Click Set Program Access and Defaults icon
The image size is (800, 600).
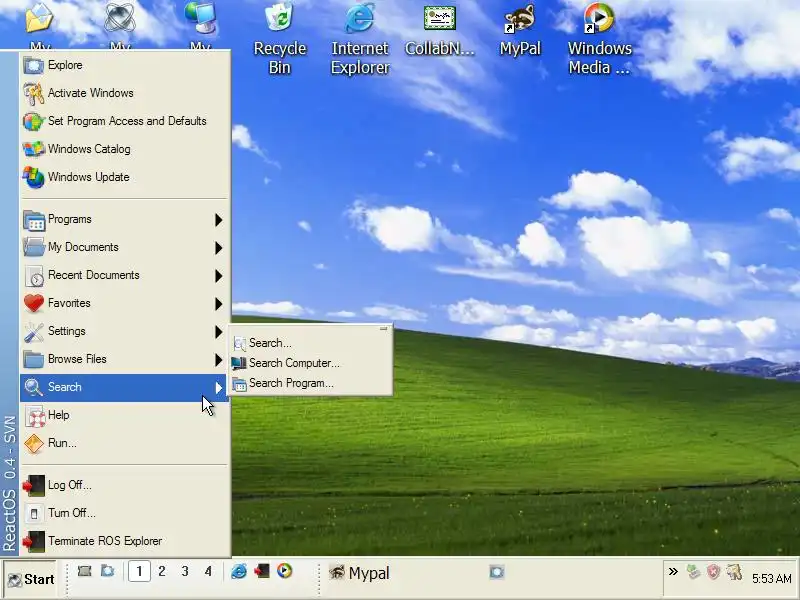34,121
